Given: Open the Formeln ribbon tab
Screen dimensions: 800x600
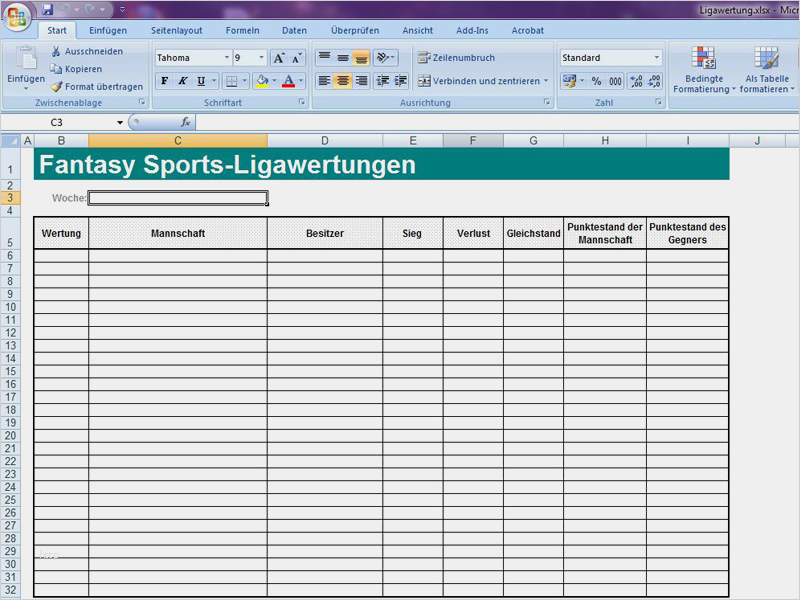Looking at the screenshot, I should click(242, 30).
